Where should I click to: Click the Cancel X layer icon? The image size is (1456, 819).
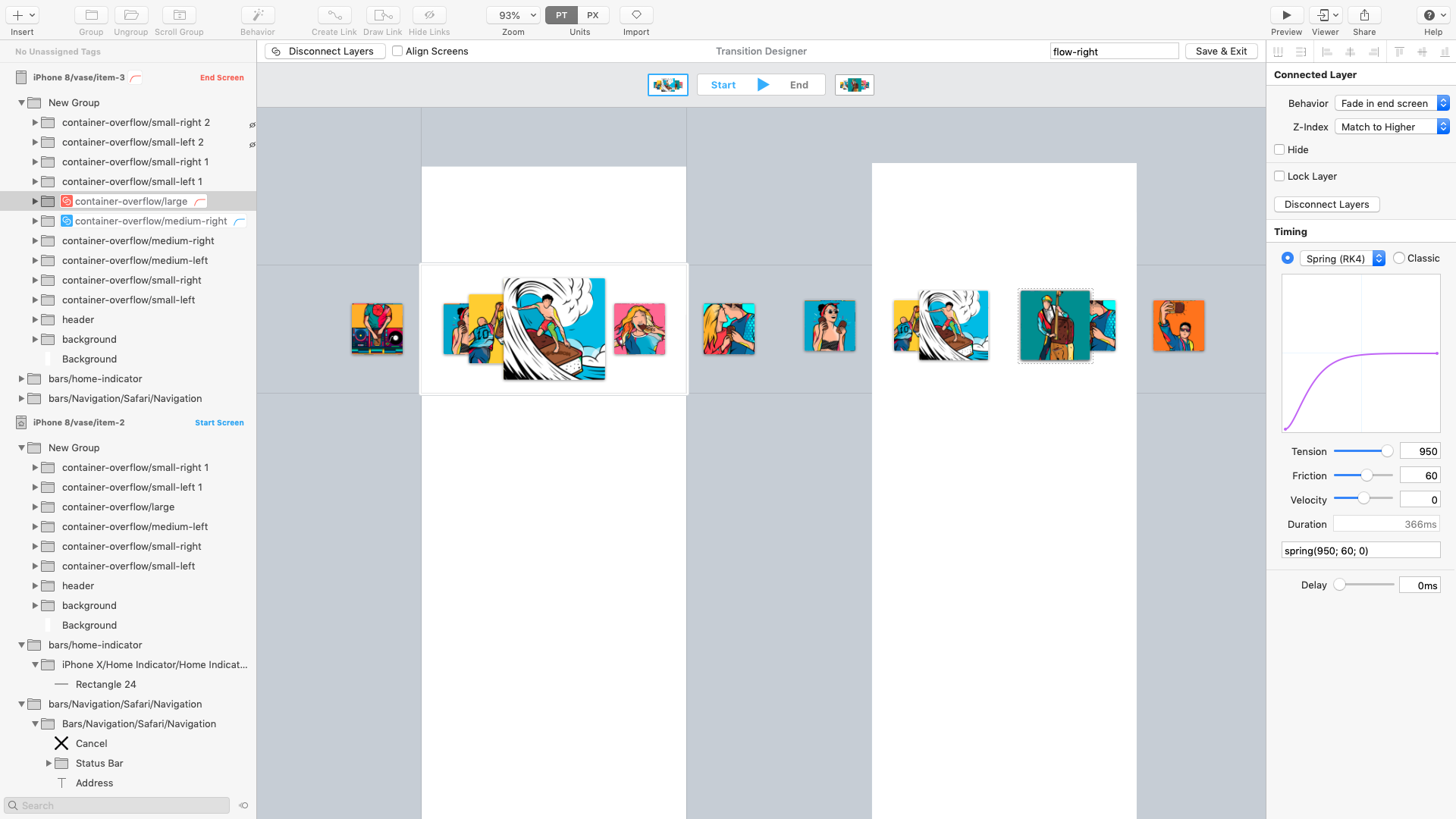[x=61, y=743]
